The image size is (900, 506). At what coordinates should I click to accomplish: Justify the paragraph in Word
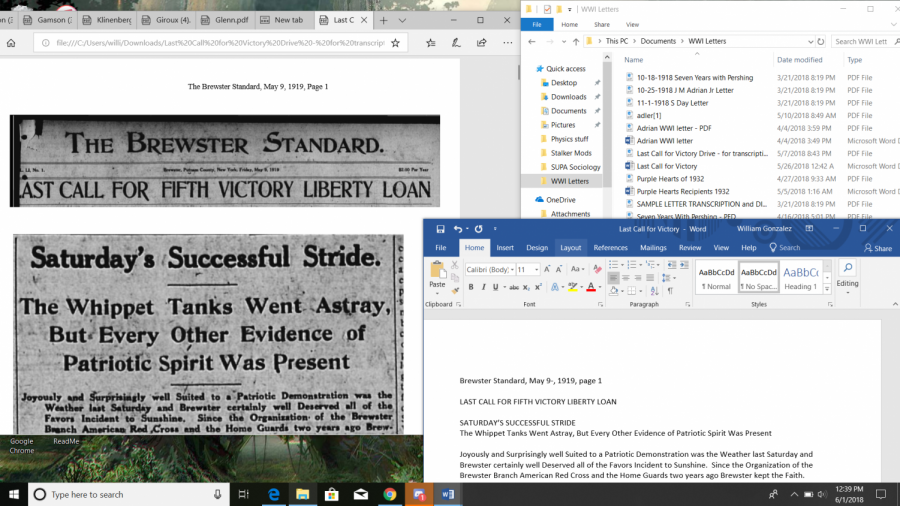650,278
